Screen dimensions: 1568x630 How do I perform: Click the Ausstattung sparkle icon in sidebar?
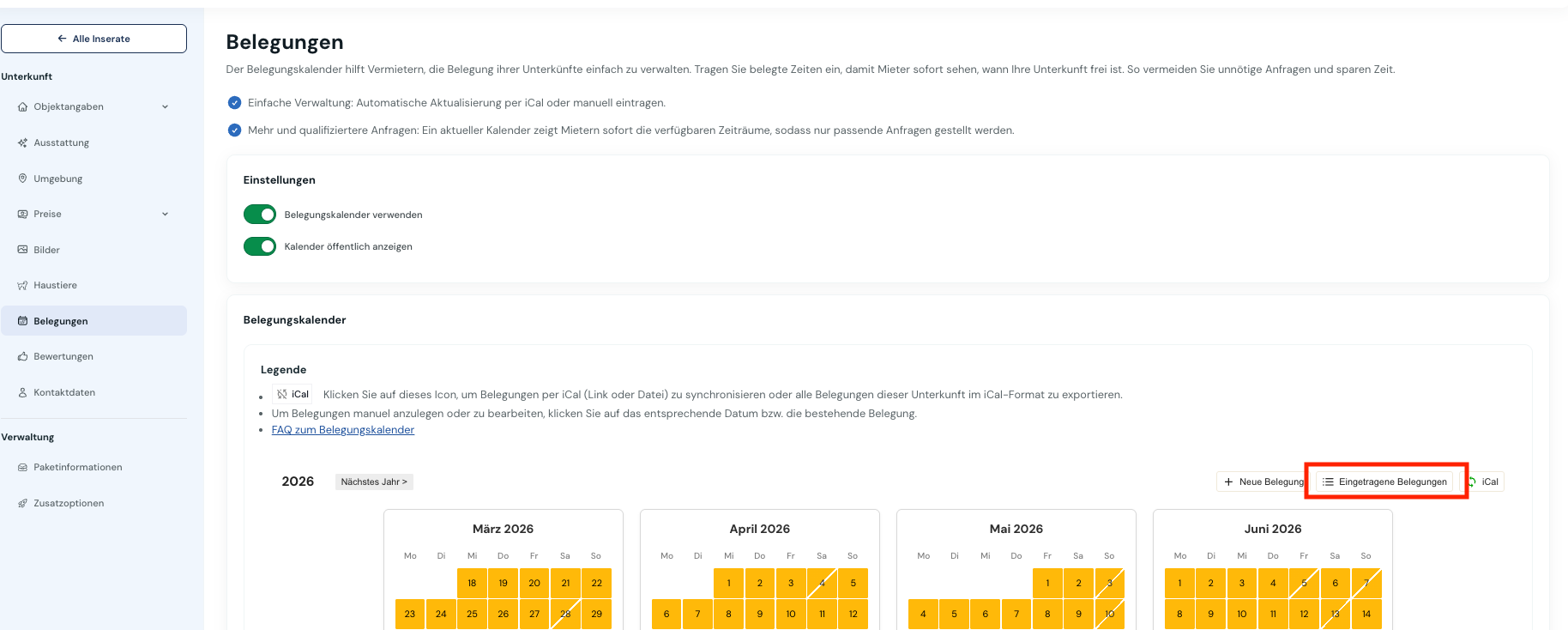coord(22,143)
